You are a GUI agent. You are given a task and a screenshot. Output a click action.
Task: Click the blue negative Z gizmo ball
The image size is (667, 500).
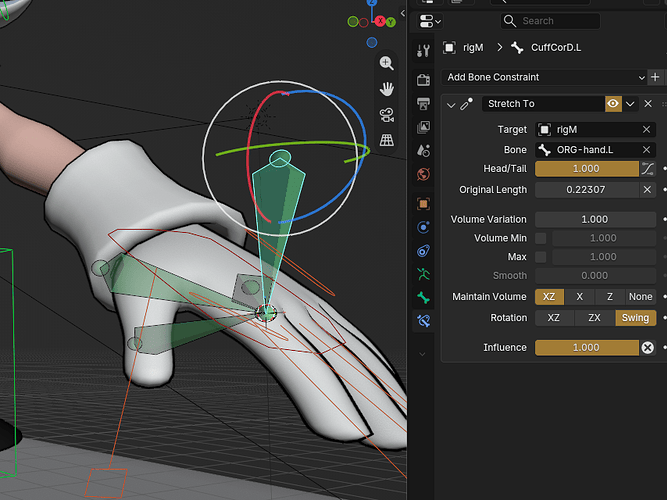[x=372, y=43]
